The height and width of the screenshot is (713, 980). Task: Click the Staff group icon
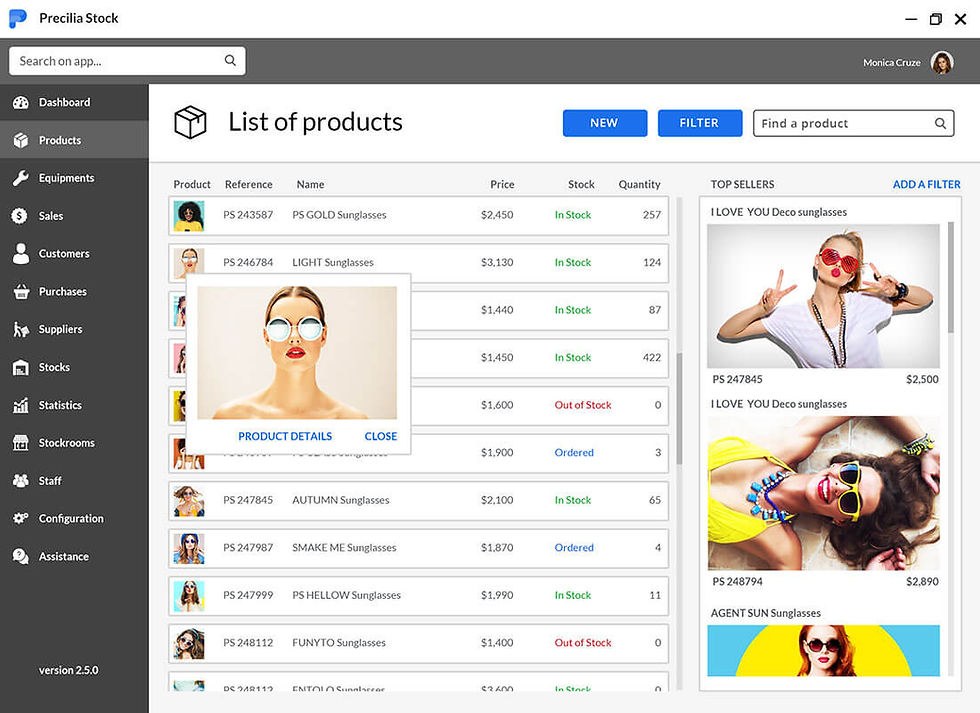tap(21, 481)
